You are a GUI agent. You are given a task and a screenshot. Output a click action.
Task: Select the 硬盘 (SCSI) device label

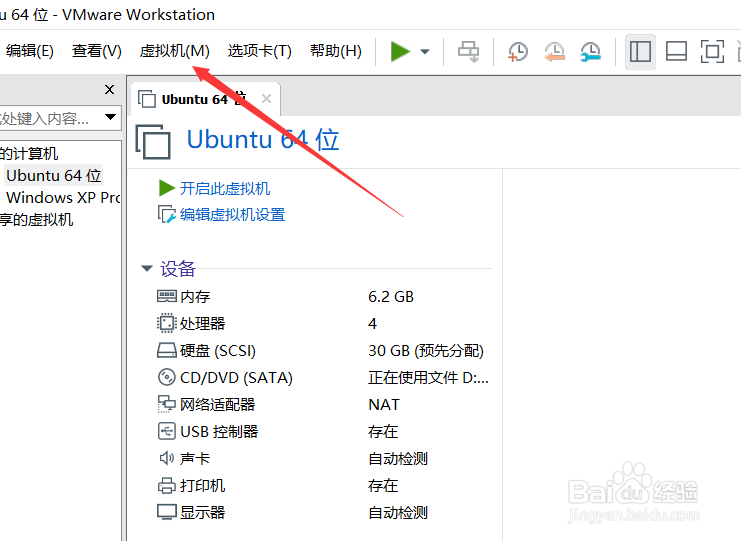218,351
